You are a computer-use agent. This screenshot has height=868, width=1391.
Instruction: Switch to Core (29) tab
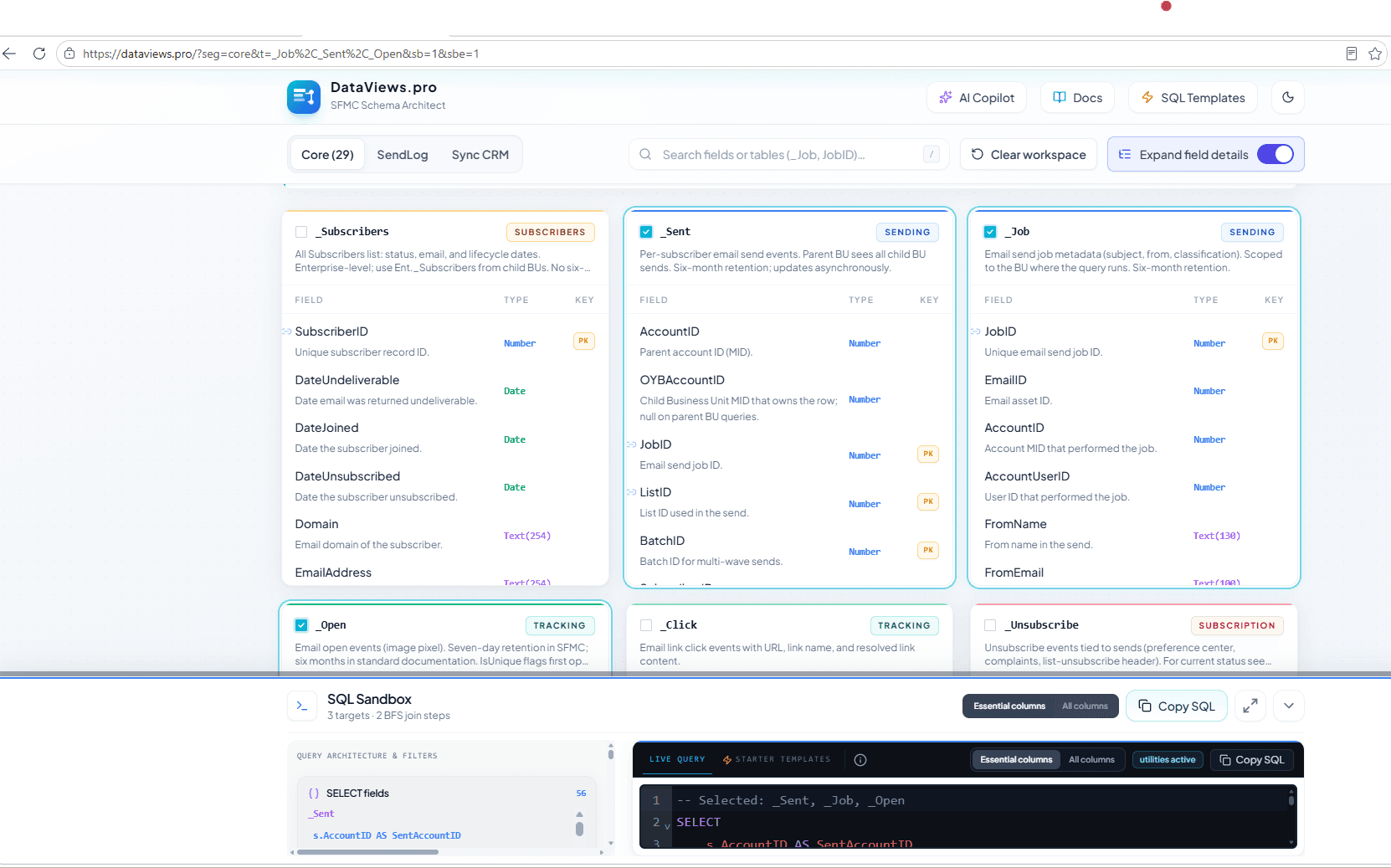(x=327, y=155)
